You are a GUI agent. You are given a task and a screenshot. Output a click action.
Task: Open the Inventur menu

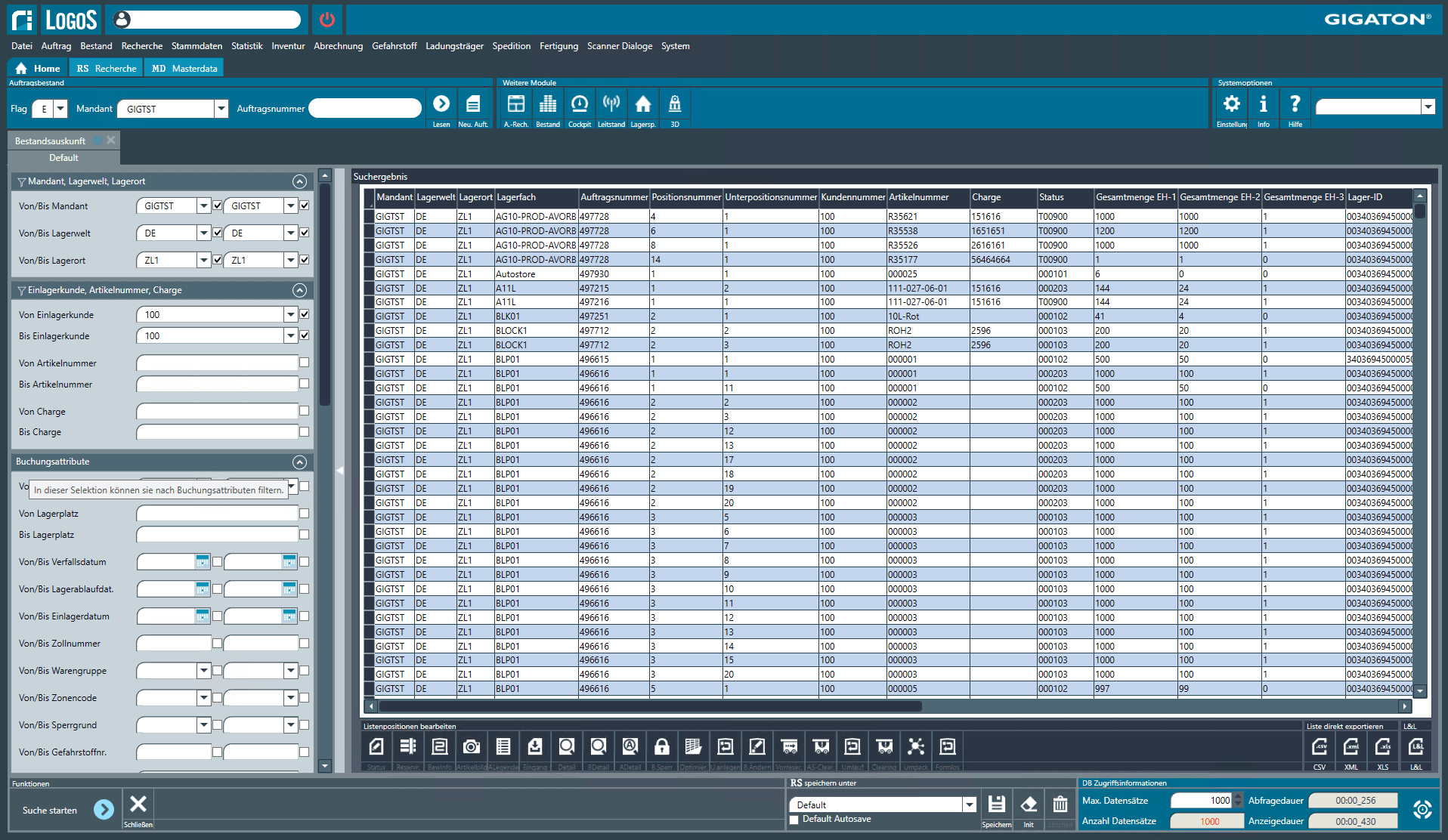(x=288, y=46)
